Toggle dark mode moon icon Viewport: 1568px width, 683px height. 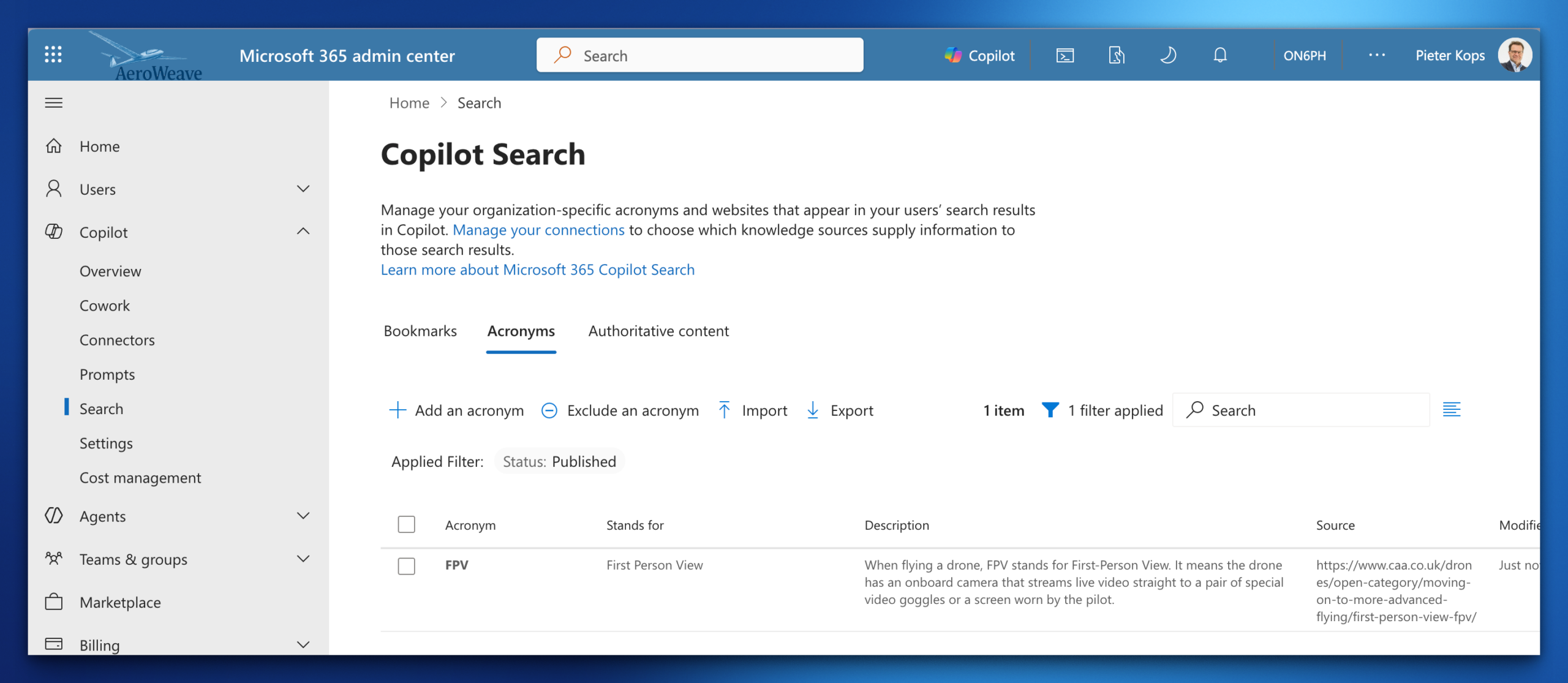tap(1168, 56)
